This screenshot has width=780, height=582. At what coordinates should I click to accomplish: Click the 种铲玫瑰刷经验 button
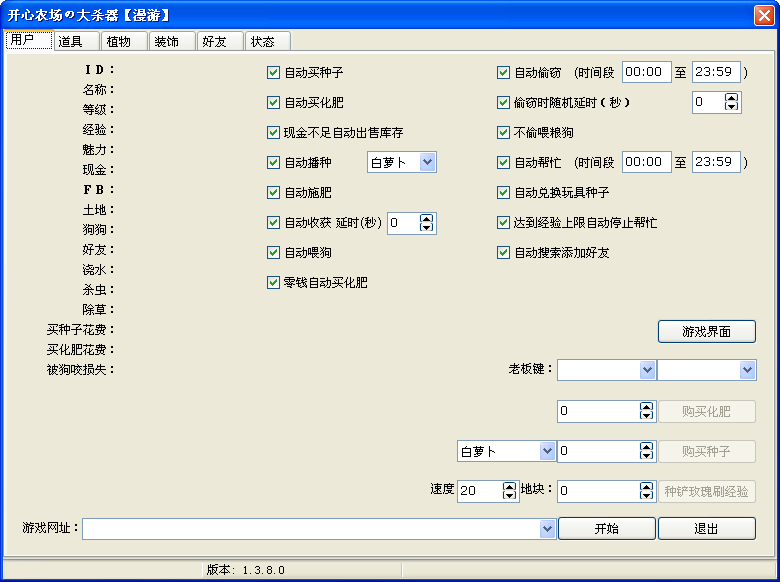(x=707, y=491)
